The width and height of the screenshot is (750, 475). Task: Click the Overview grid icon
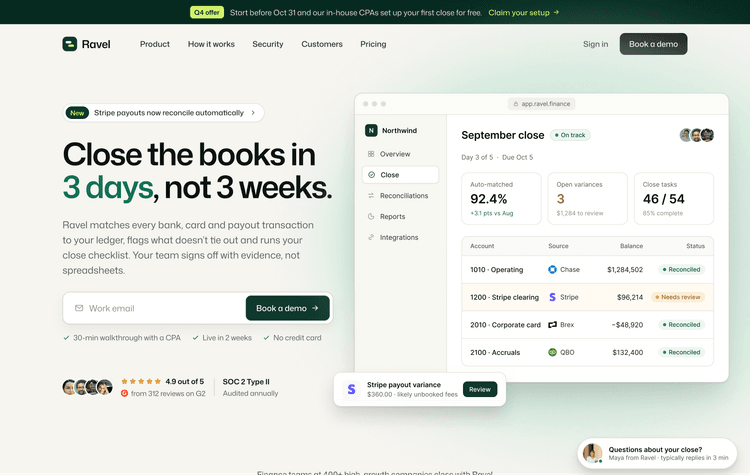(x=371, y=154)
